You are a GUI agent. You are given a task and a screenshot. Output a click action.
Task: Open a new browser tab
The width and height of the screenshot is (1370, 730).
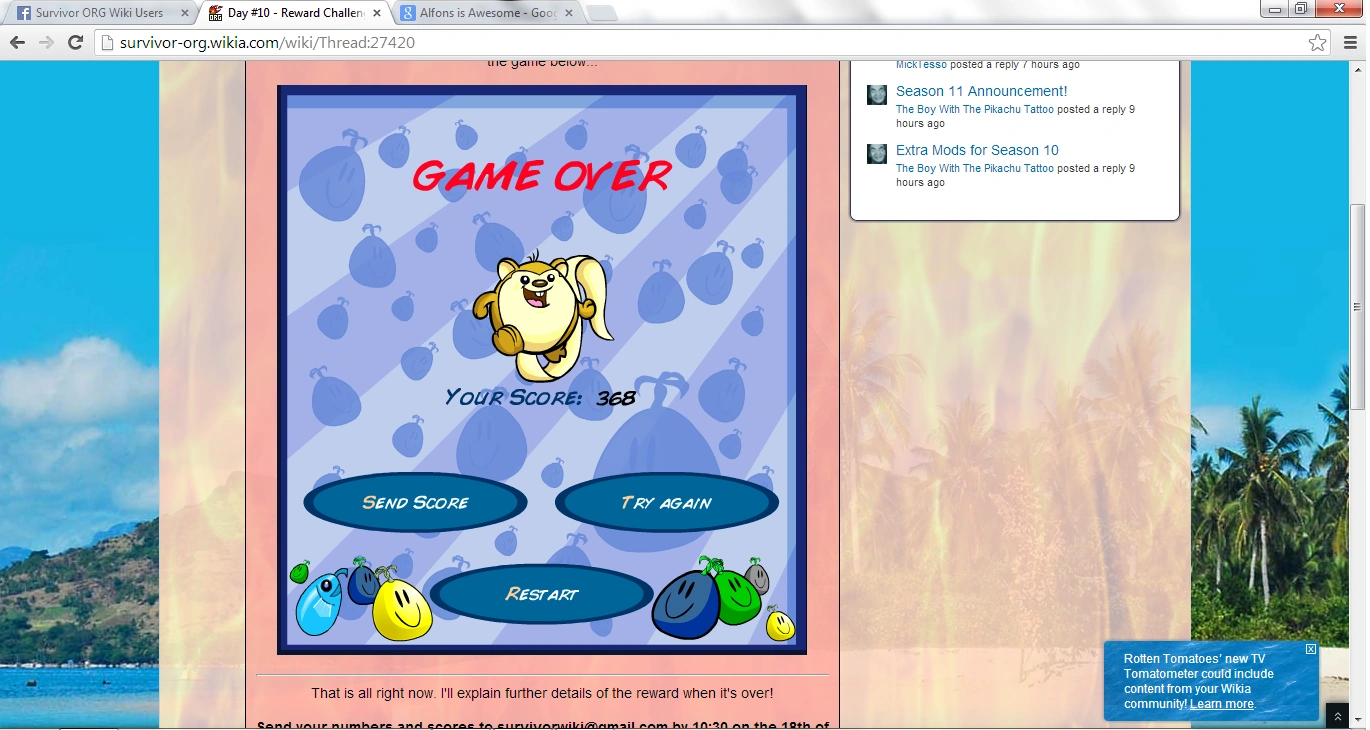click(x=602, y=14)
